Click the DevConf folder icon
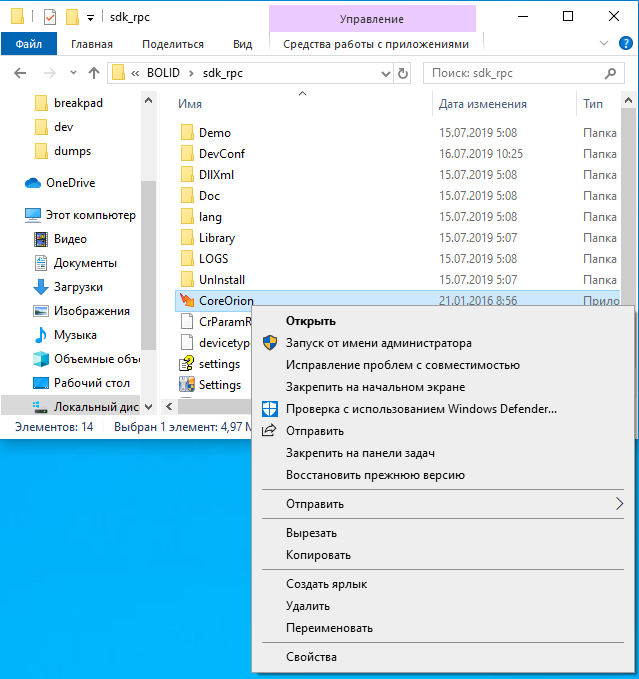Viewport: 639px width, 679px height. pyautogui.click(x=187, y=153)
